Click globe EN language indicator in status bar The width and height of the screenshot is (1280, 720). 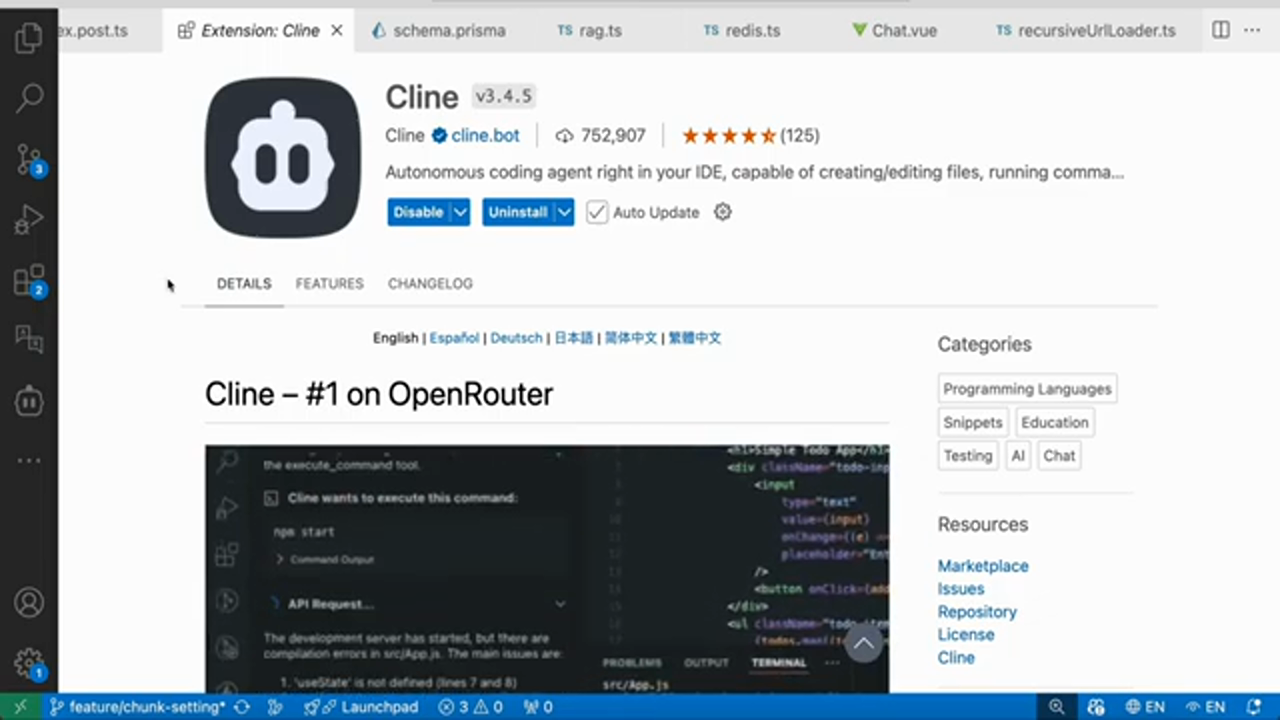pyautogui.click(x=1145, y=707)
